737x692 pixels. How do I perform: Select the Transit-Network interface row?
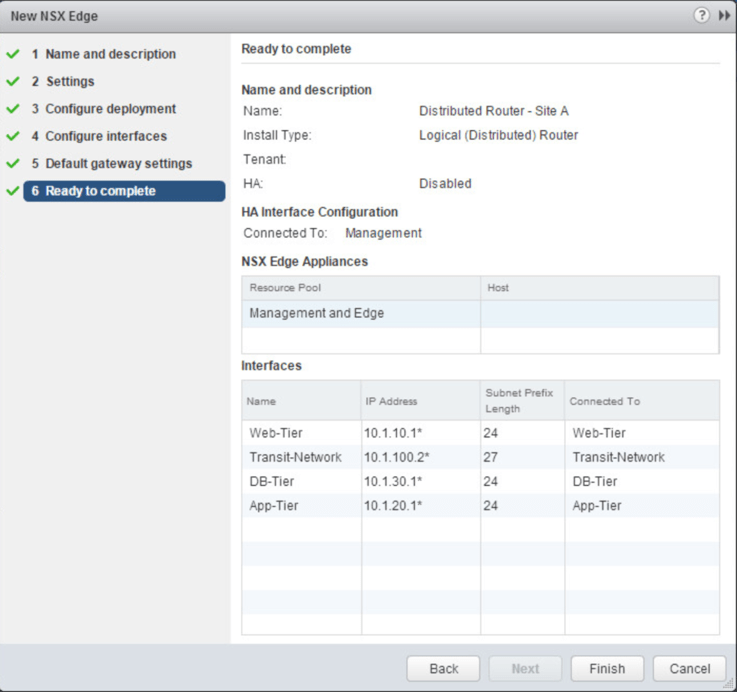pyautogui.click(x=480, y=457)
